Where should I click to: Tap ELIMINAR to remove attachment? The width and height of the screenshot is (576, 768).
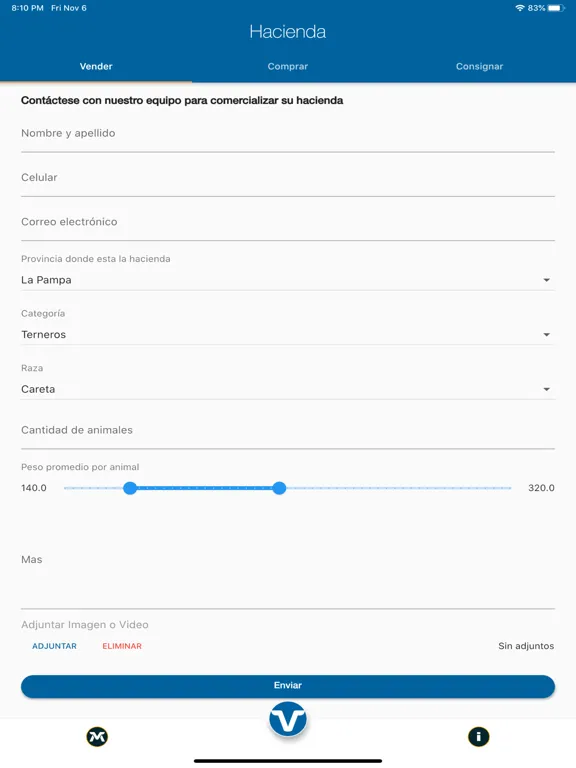point(122,646)
